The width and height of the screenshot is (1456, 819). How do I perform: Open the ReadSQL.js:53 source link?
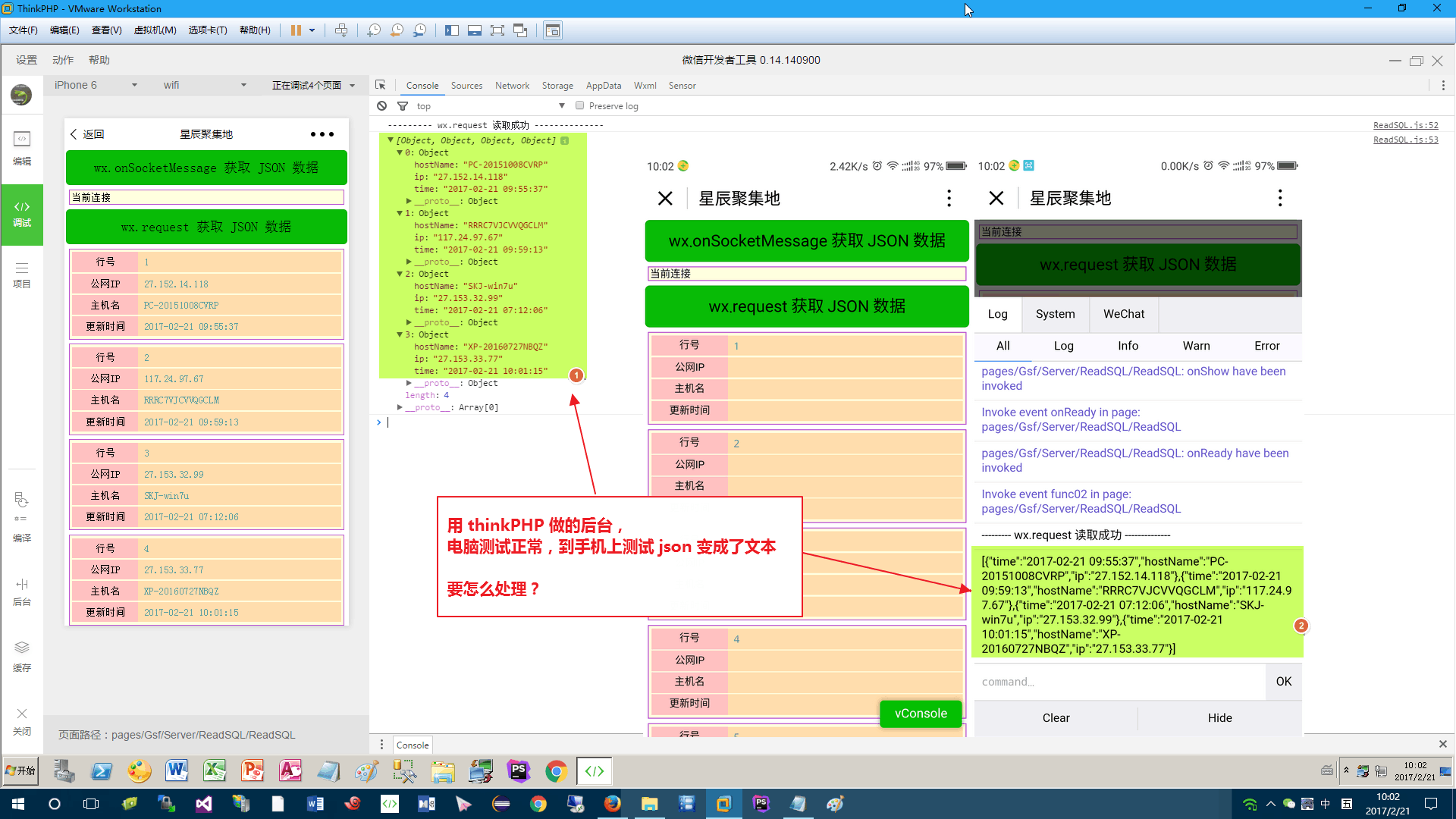point(1405,140)
